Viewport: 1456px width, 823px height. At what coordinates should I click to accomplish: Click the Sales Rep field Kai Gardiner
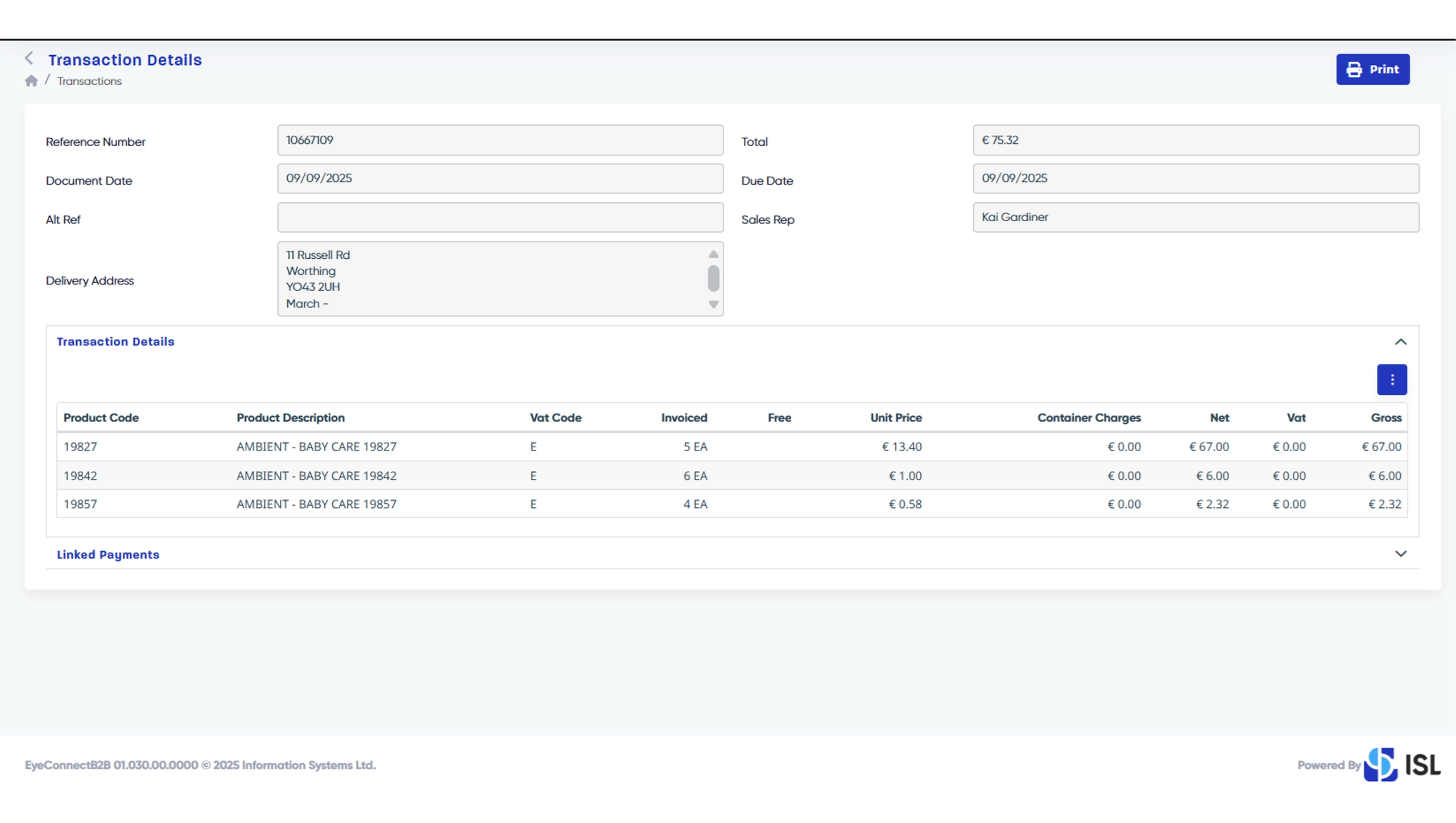(x=1196, y=217)
